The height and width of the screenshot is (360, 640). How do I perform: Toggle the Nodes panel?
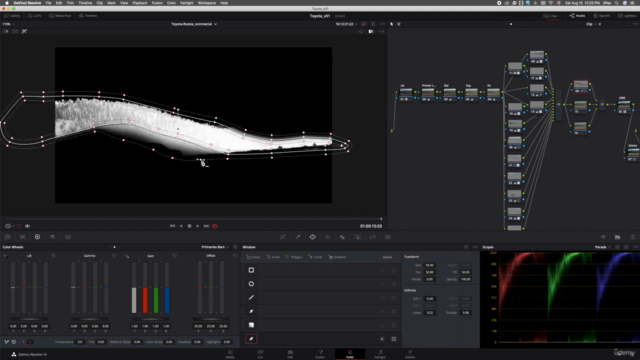tap(577, 16)
